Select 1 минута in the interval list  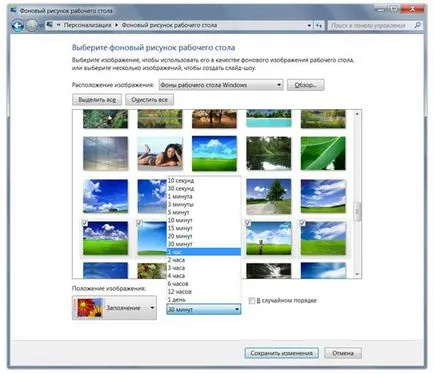[x=203, y=196]
